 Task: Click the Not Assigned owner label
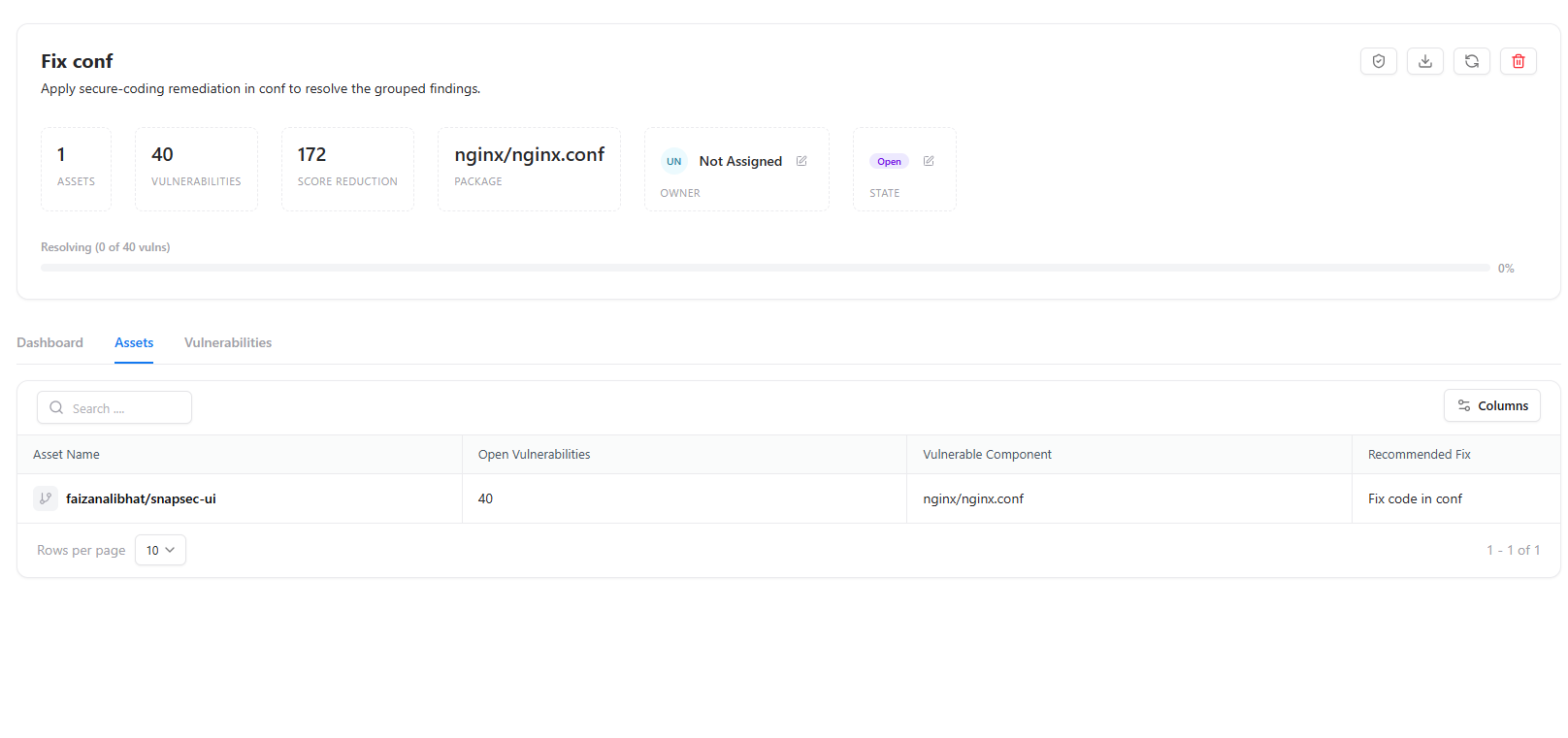pos(740,161)
